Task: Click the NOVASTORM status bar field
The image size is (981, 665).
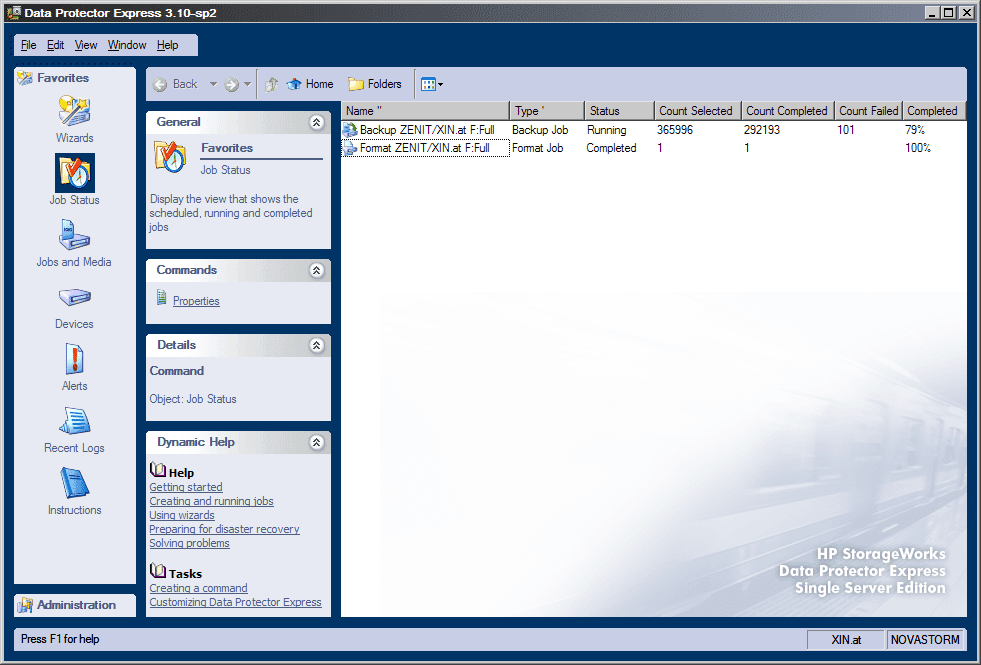Action: tap(925, 639)
